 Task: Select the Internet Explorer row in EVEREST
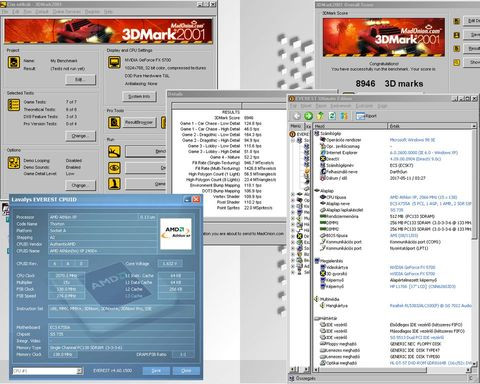[x=395, y=153]
